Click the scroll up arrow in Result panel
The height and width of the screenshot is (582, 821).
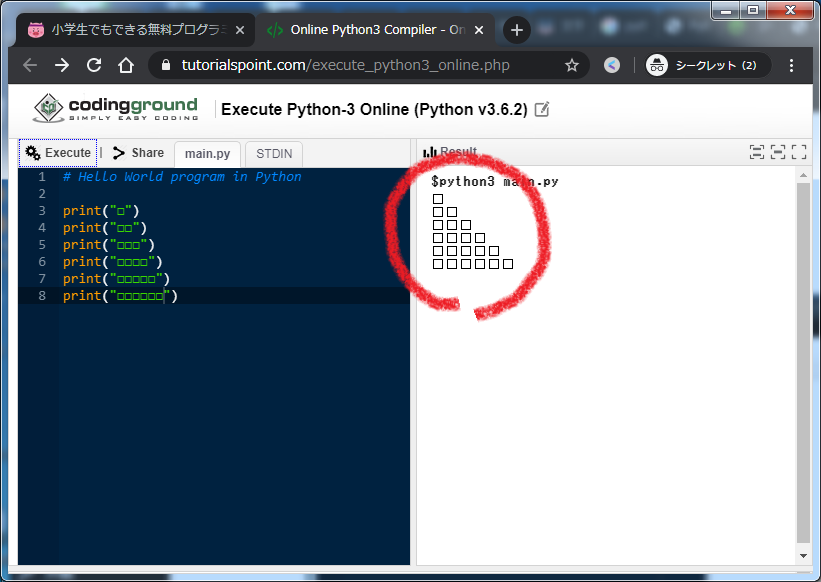click(x=803, y=175)
